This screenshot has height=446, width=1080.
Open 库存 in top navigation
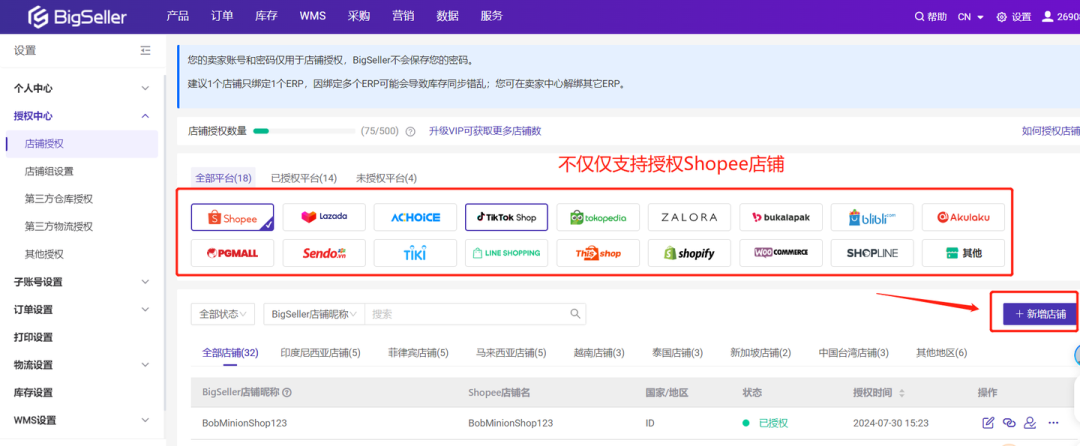click(x=266, y=17)
